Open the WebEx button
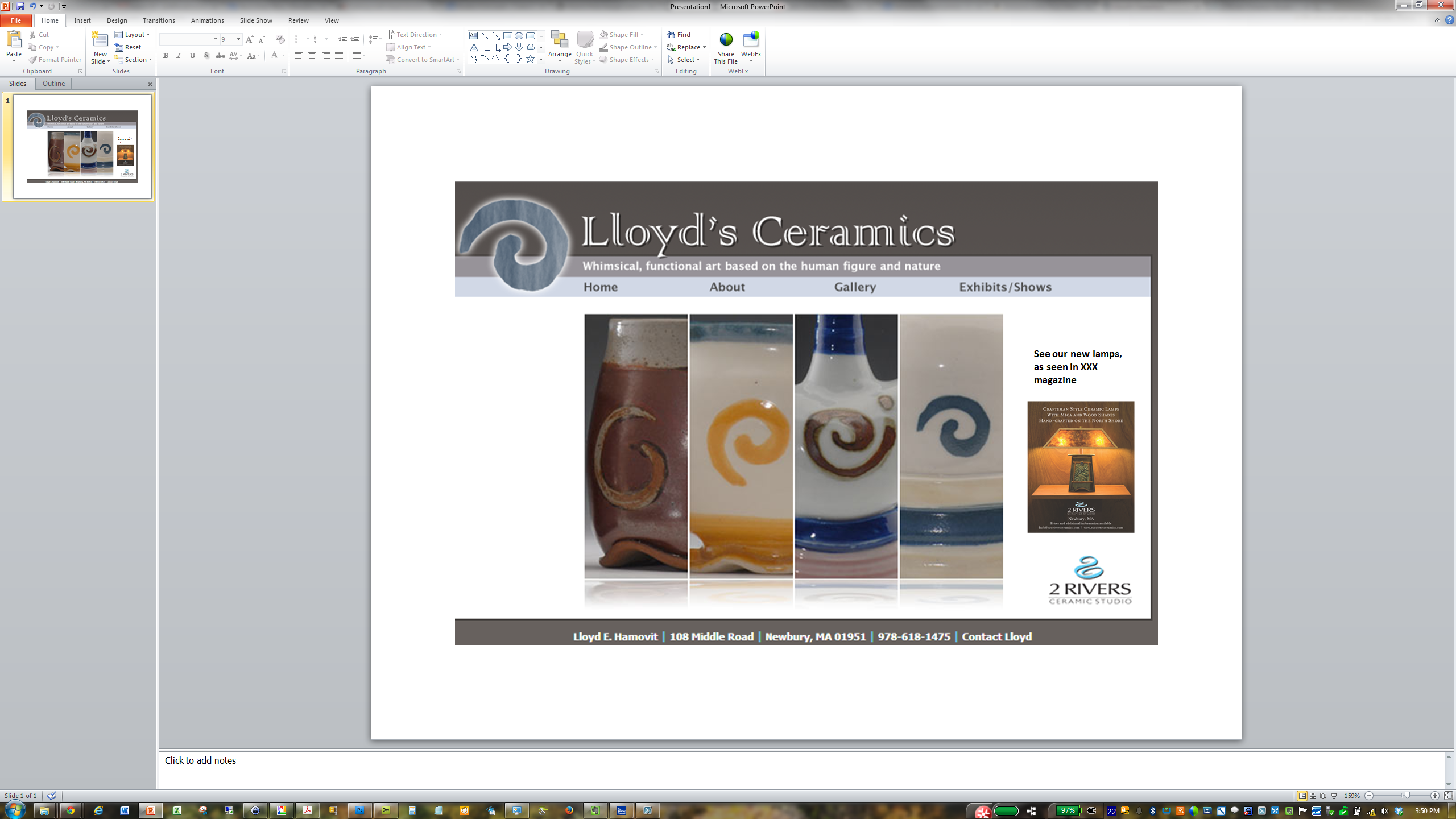The image size is (1456, 819). (x=751, y=47)
